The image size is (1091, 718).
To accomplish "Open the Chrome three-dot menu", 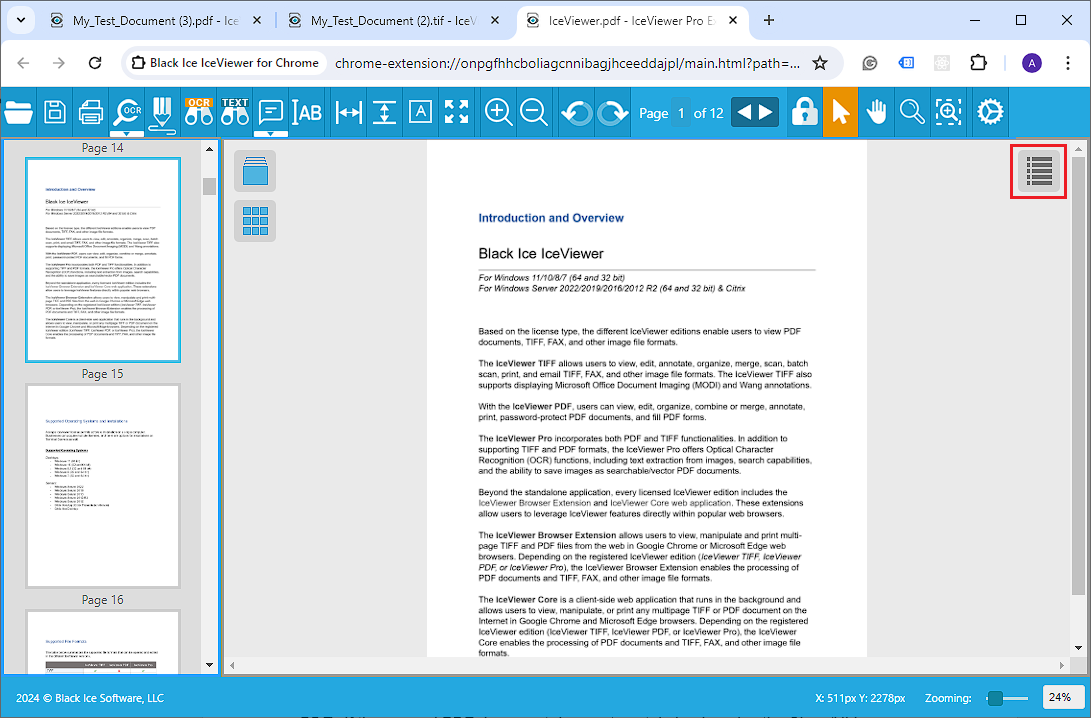I will (x=1068, y=63).
